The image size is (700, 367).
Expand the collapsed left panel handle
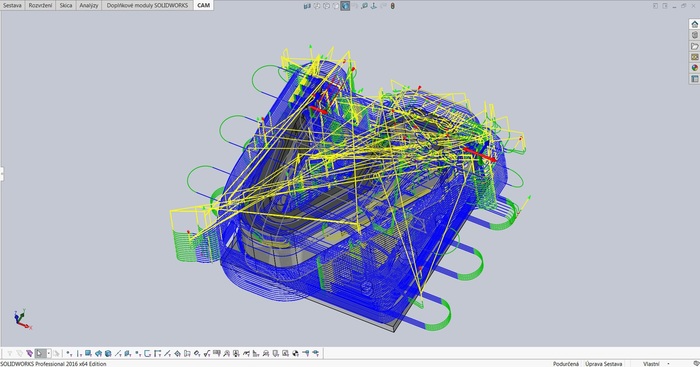point(1,174)
